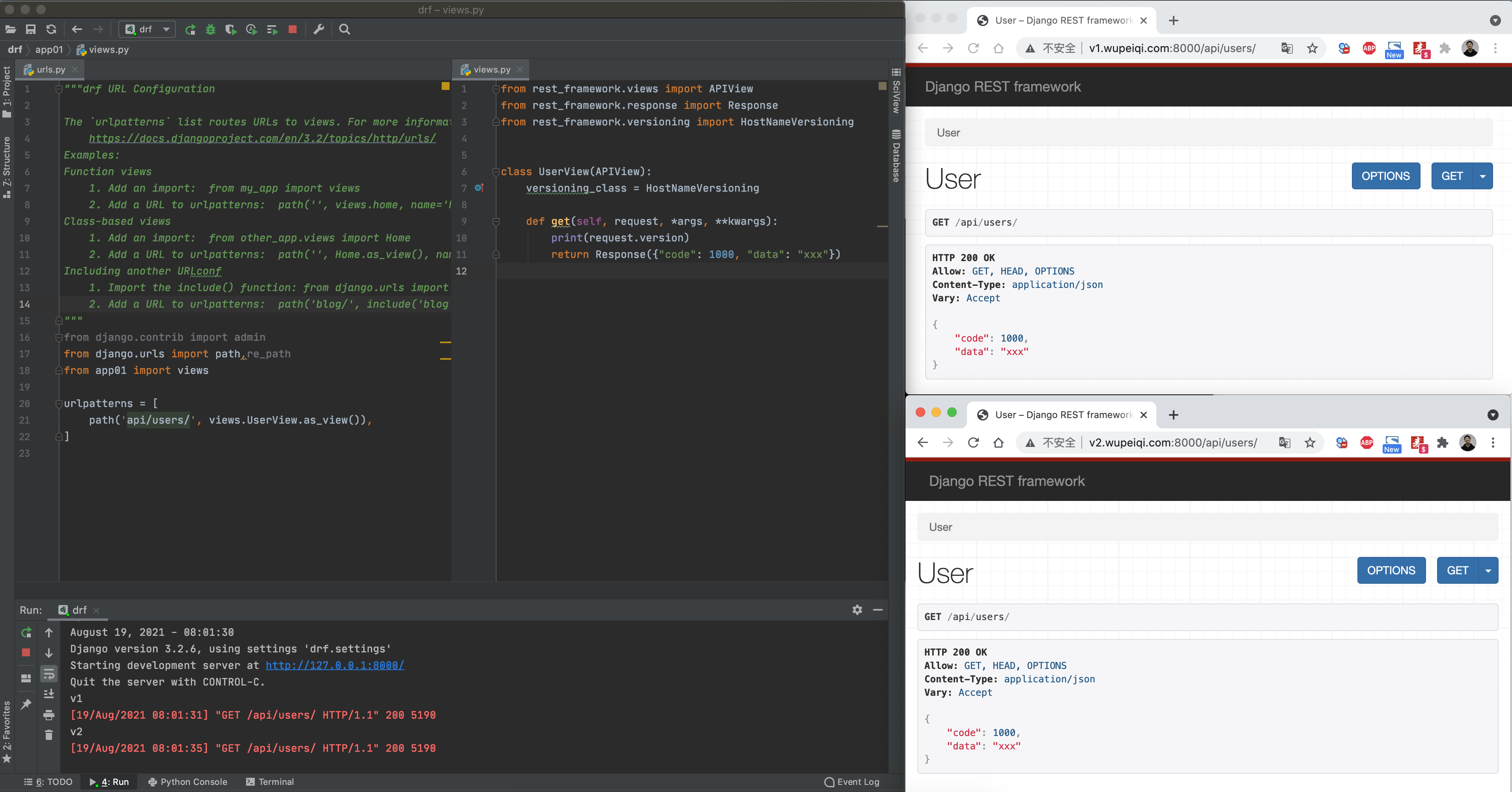This screenshot has width=1512, height=792.
Task: Expand GET dropdown arrow in v1 page
Action: [x=1483, y=176]
